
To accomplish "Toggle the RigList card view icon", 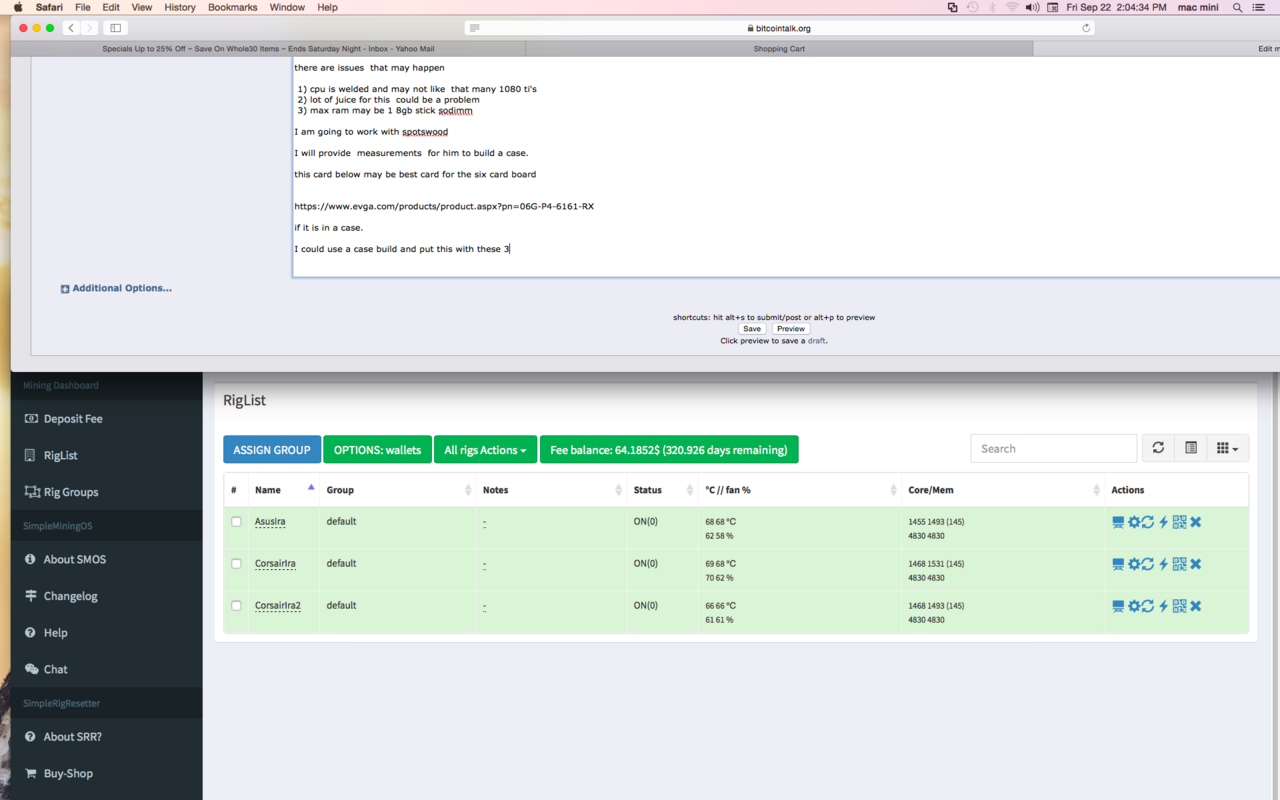I will point(1191,448).
